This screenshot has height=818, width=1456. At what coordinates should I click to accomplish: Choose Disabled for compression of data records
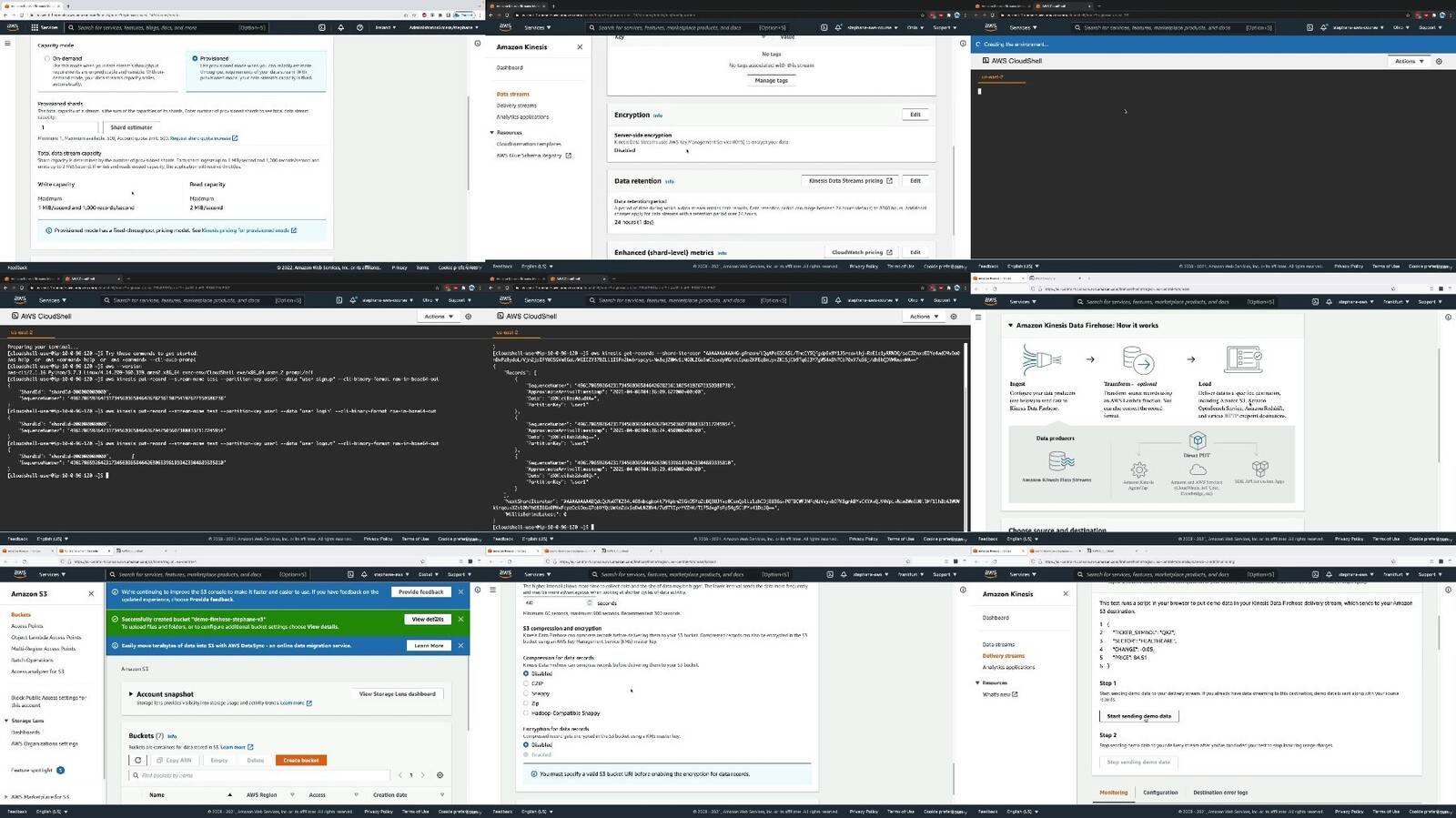[526, 673]
